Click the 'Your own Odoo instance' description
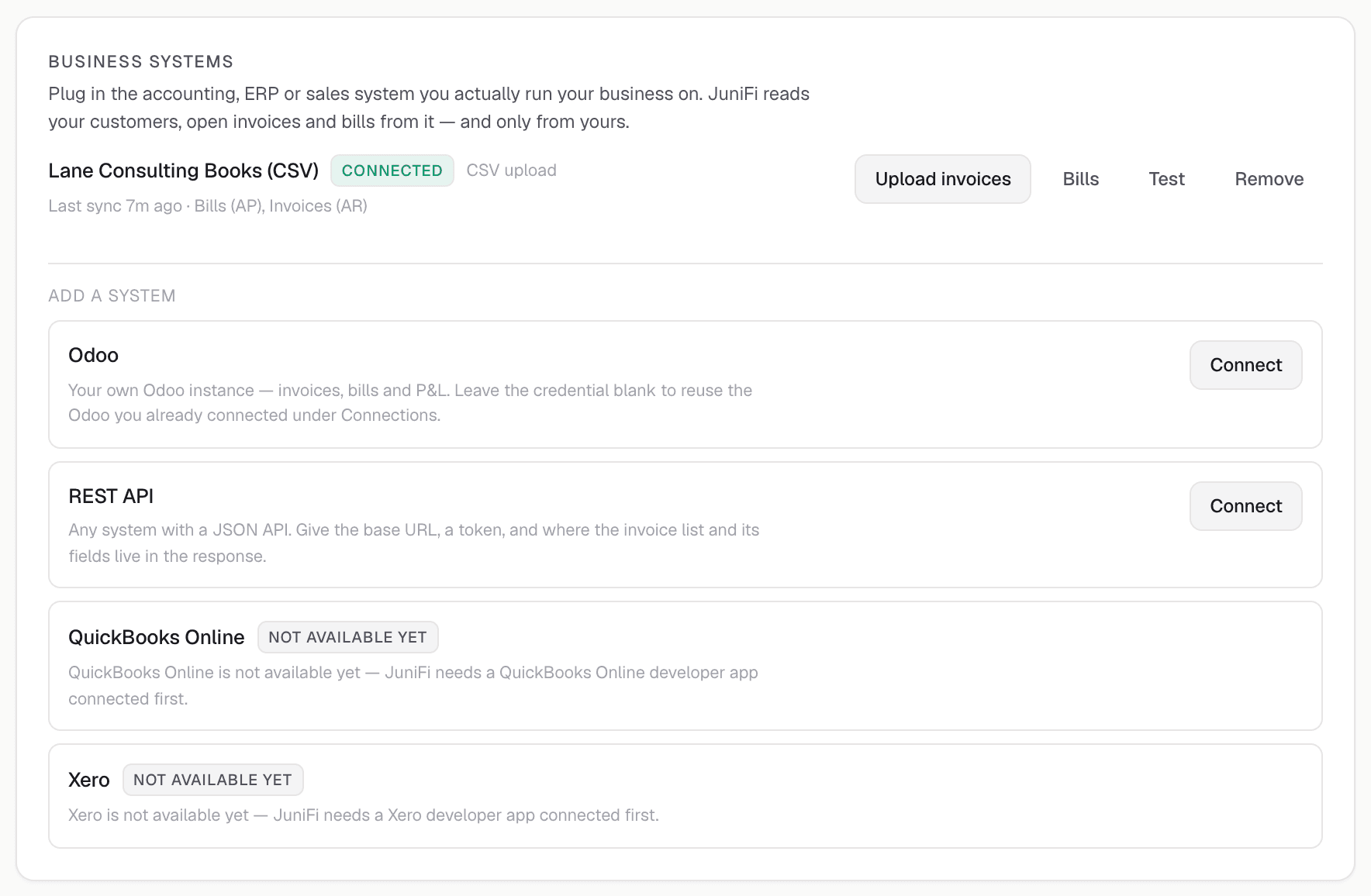Image resolution: width=1371 pixels, height=896 pixels. [410, 403]
